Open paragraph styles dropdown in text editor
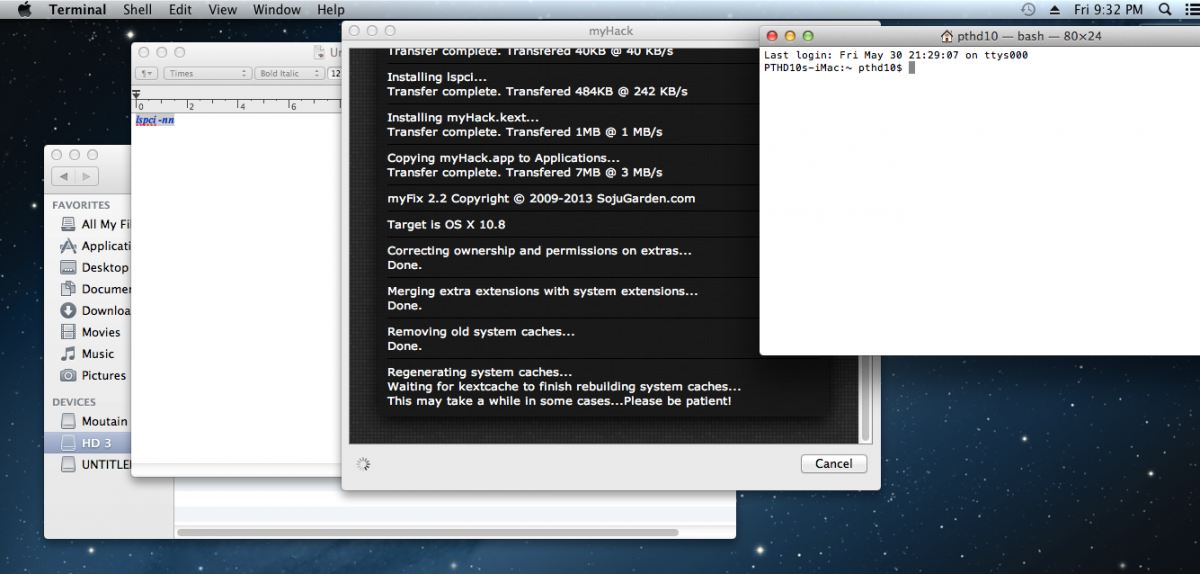 (147, 73)
